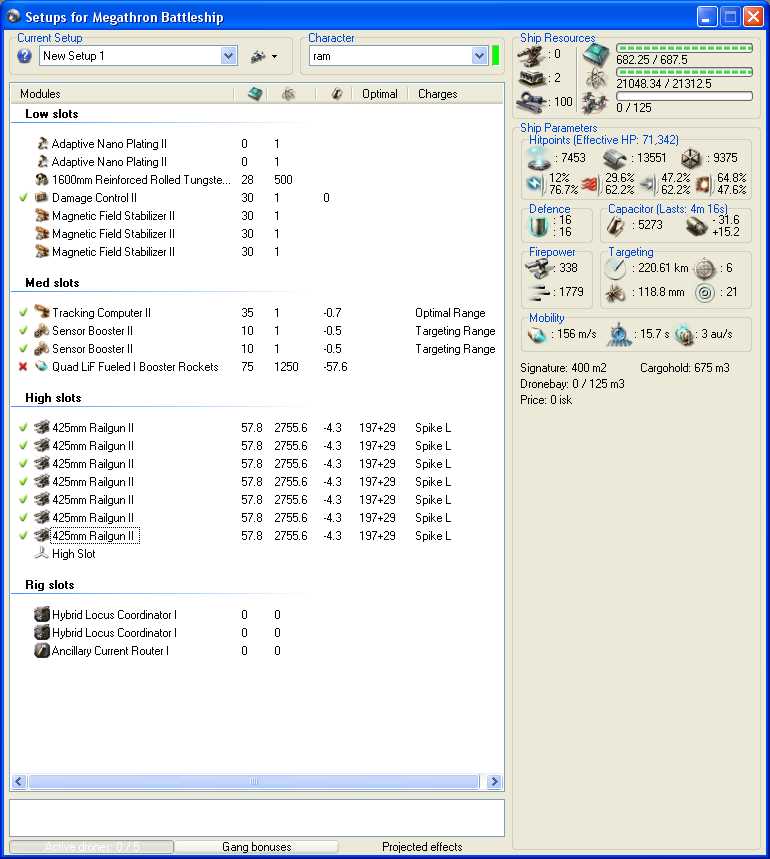Screen dimensions: 770x859
Task: Click the CPU usage bar 682.25 / 687.5
Action: (684, 48)
